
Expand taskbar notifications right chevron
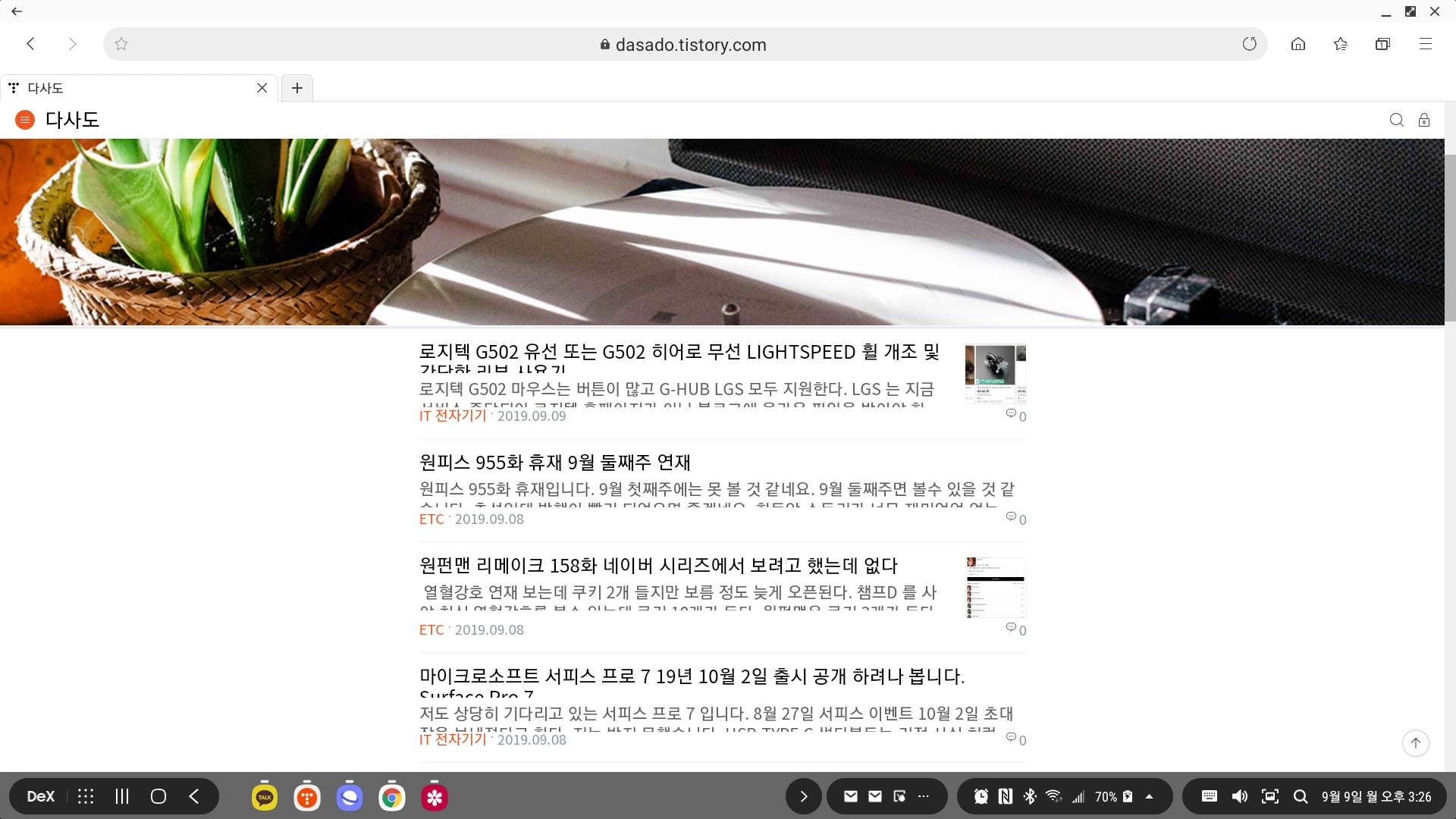point(804,796)
